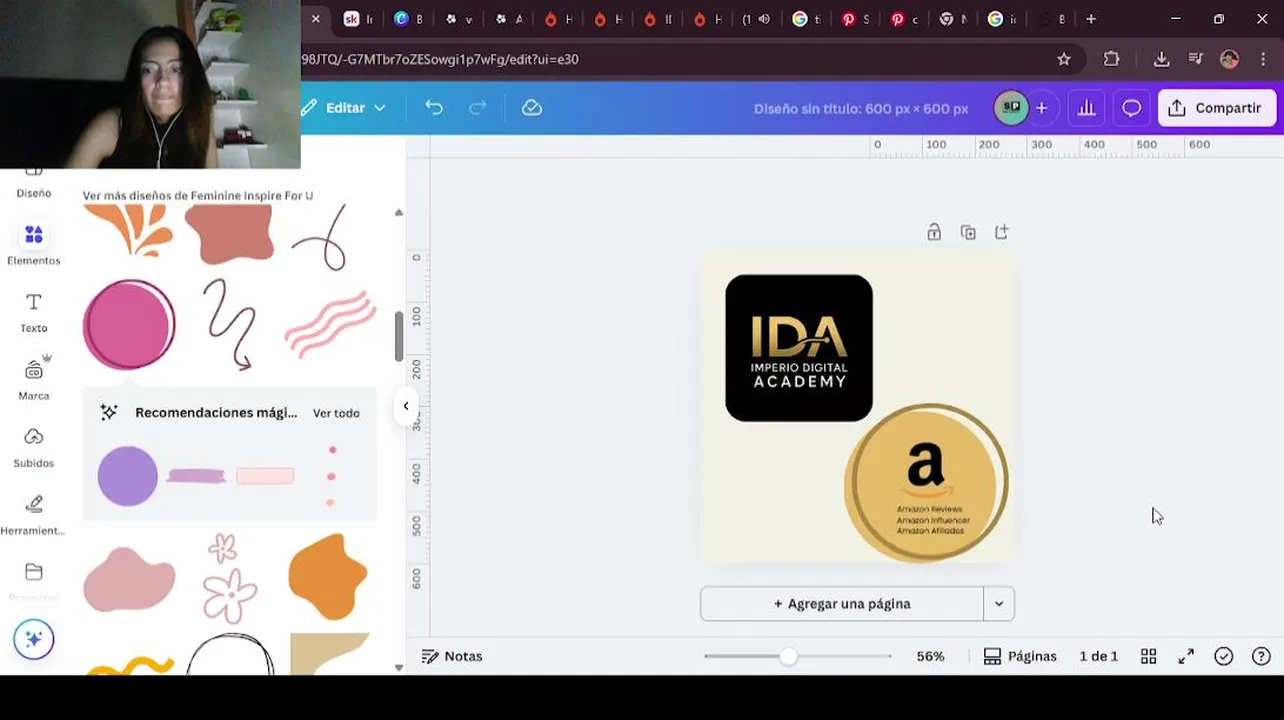Open the Marca brand panel

pos(33,378)
